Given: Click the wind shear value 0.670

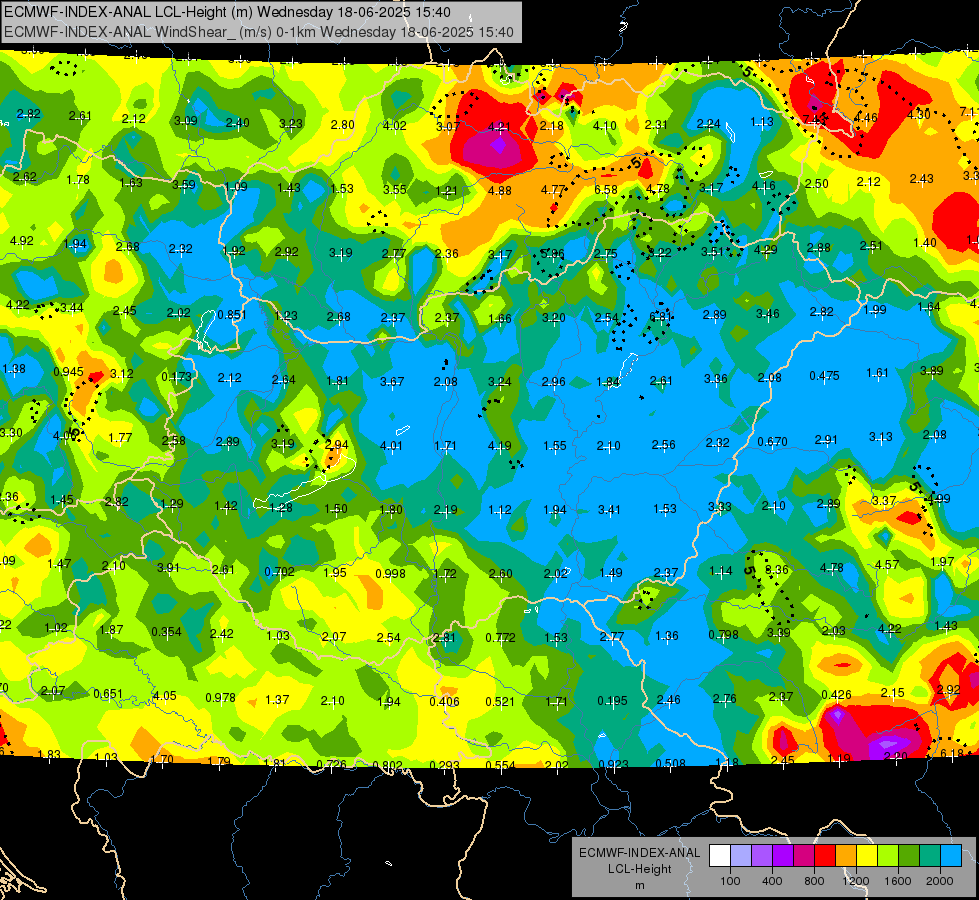Looking at the screenshot, I should (772, 442).
